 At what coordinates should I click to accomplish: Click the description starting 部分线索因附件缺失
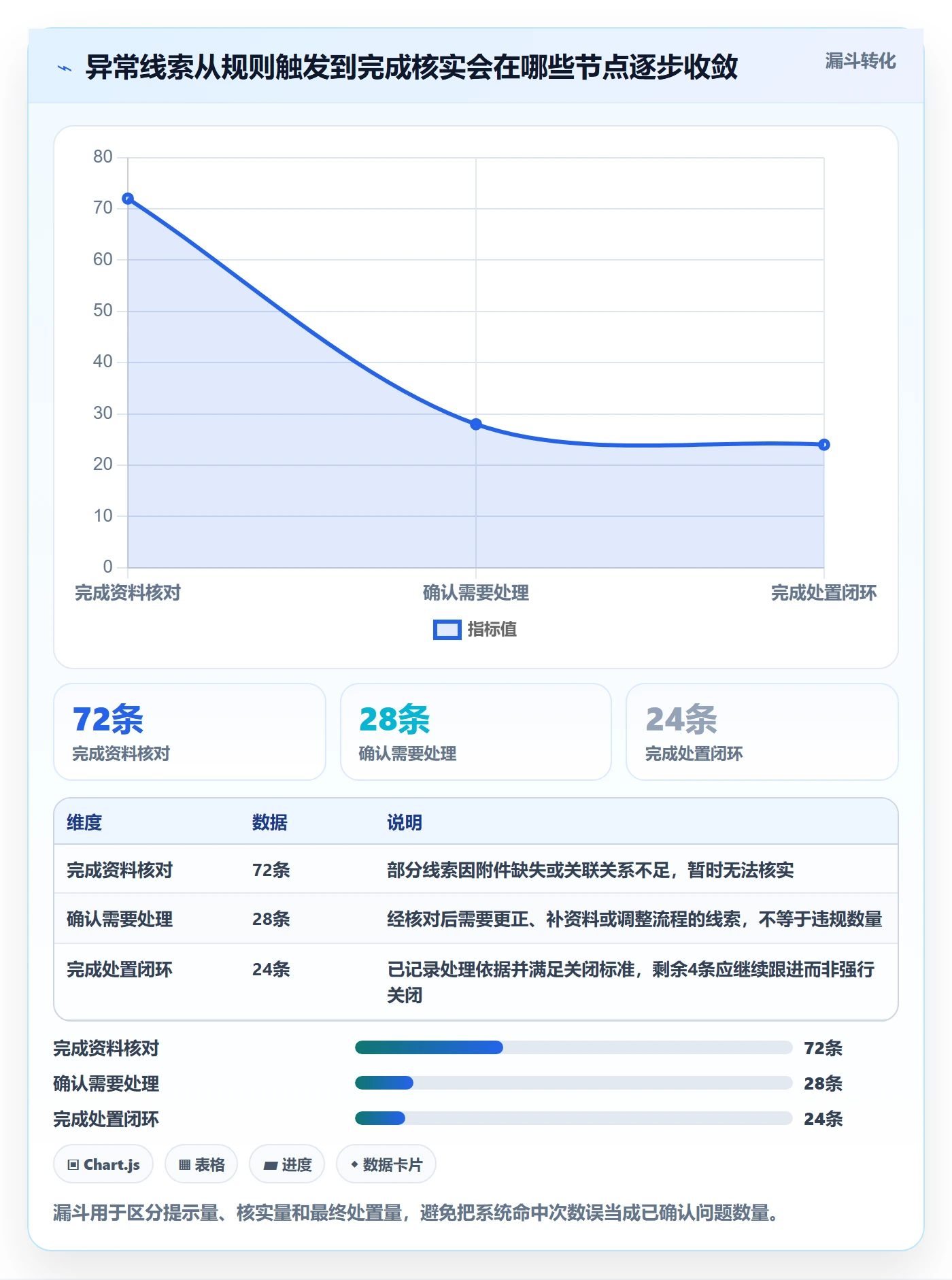pos(590,870)
